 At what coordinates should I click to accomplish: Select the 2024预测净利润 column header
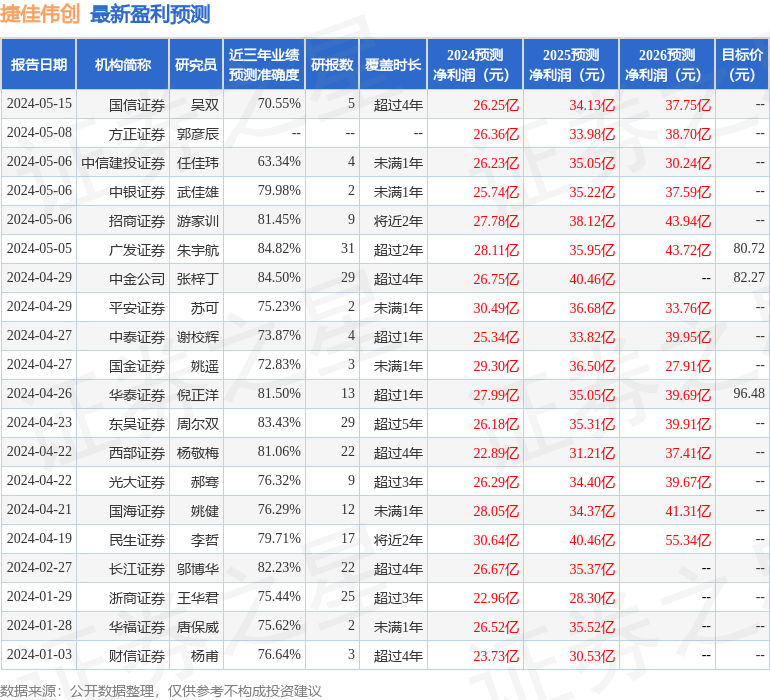coord(475,64)
